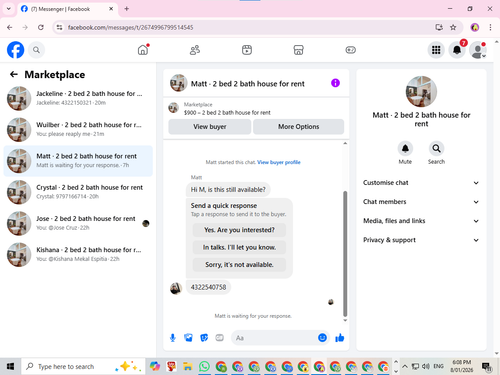This screenshot has width=500, height=375.
Task: Open the Friends icon in top navigation
Action: pyautogui.click(x=195, y=50)
